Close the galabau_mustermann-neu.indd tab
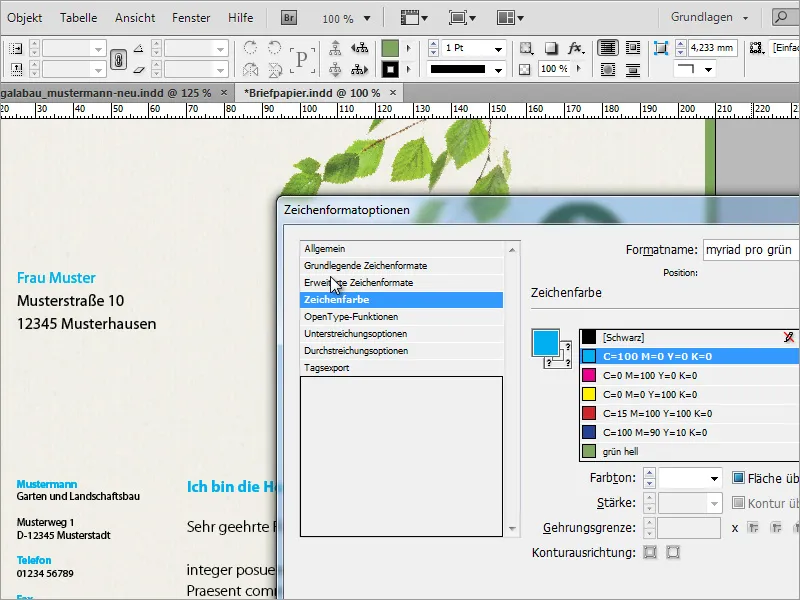The width and height of the screenshot is (800, 600). (x=223, y=92)
